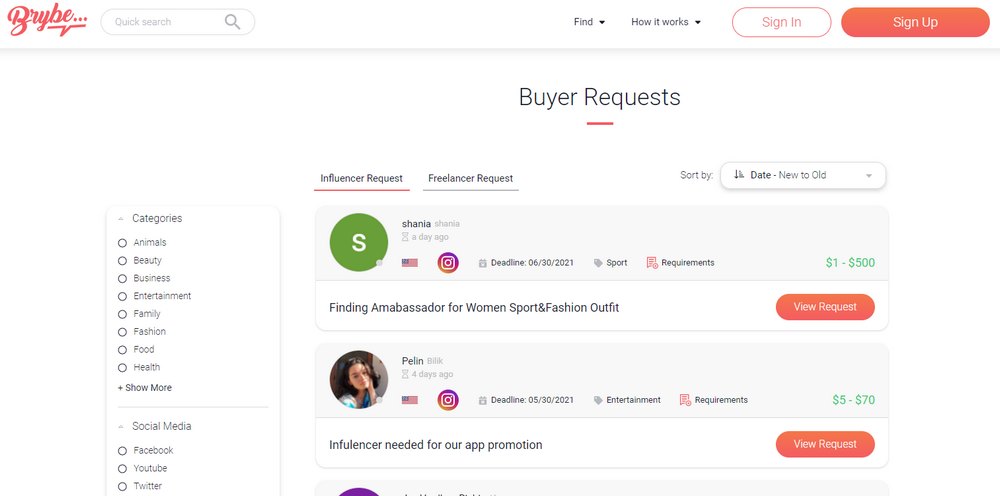This screenshot has height=496, width=1000.
Task: Click Instagram icon in shania's request
Action: [x=448, y=263]
